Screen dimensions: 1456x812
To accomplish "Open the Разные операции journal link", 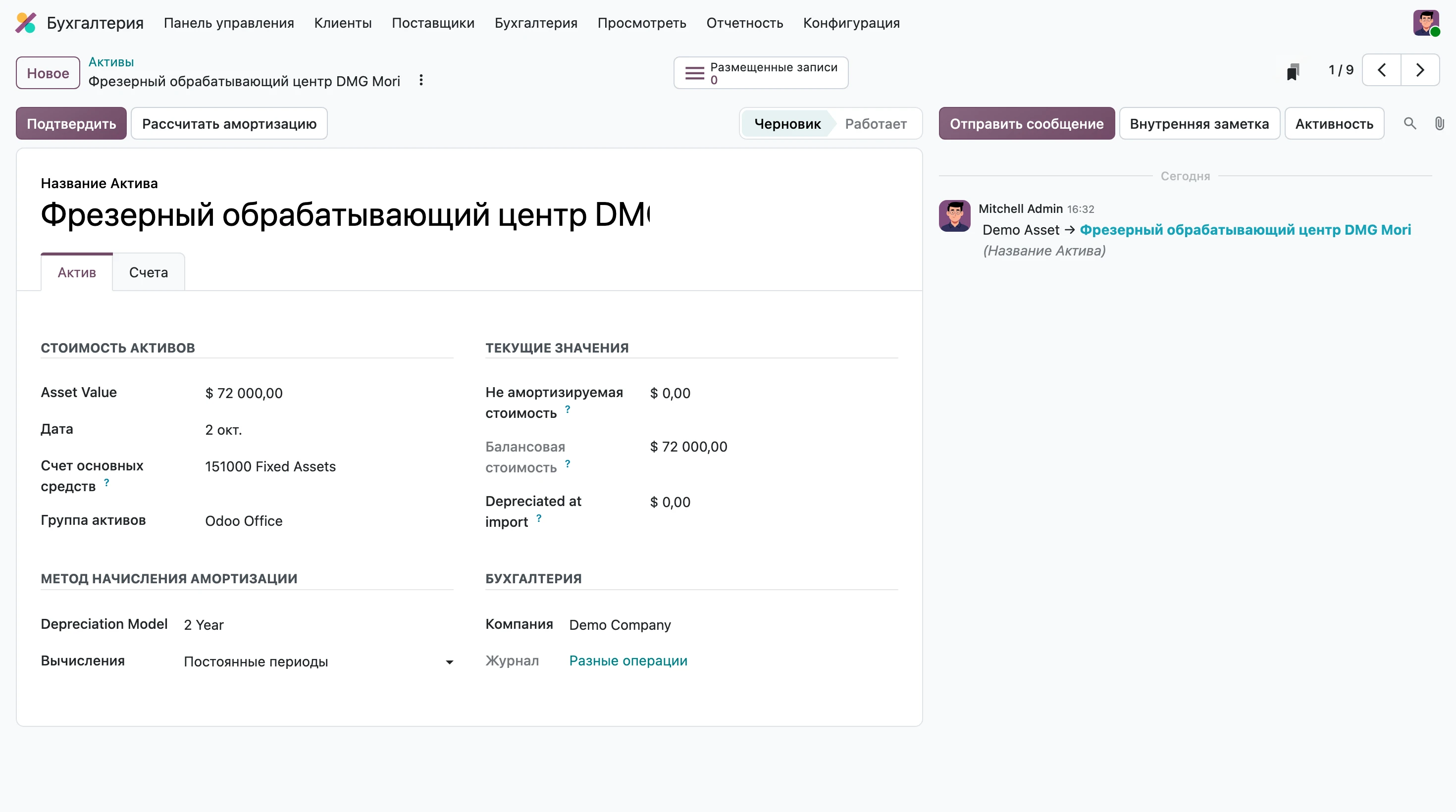I will (628, 660).
